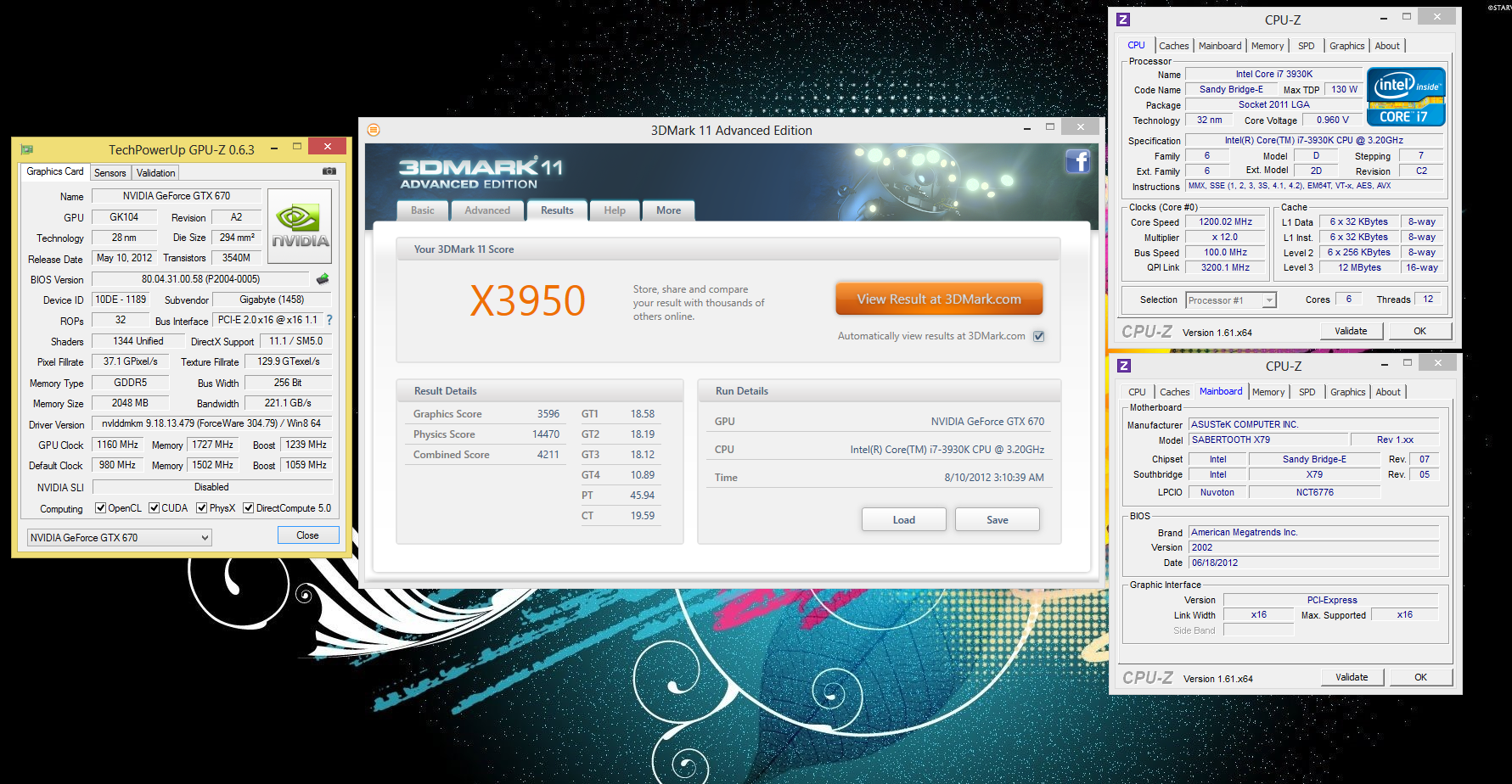Viewport: 1512px width, 784px height.
Task: Select the Graphics Card tab in GPU-Z
Action: (x=55, y=171)
